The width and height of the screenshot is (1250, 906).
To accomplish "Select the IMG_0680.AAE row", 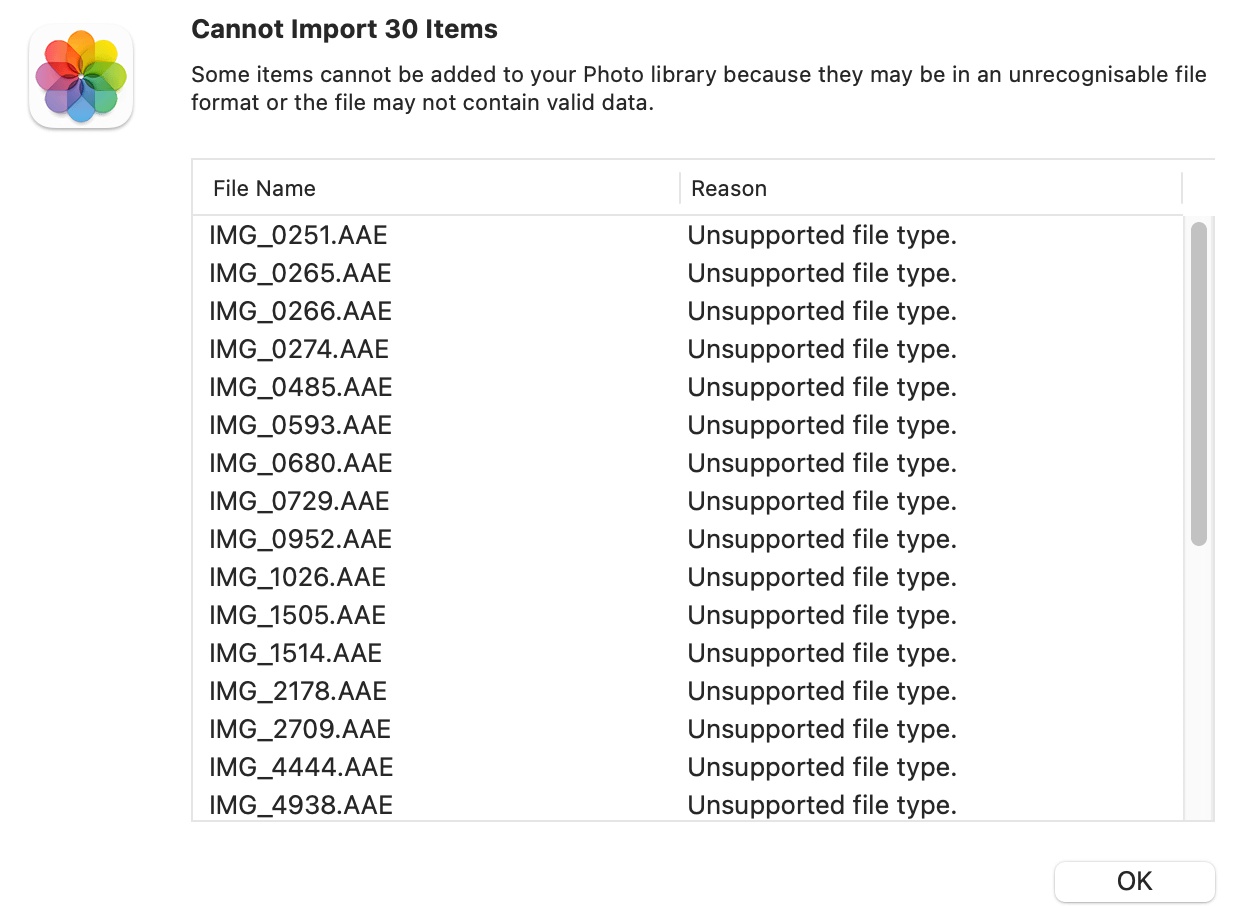I will [x=300, y=464].
